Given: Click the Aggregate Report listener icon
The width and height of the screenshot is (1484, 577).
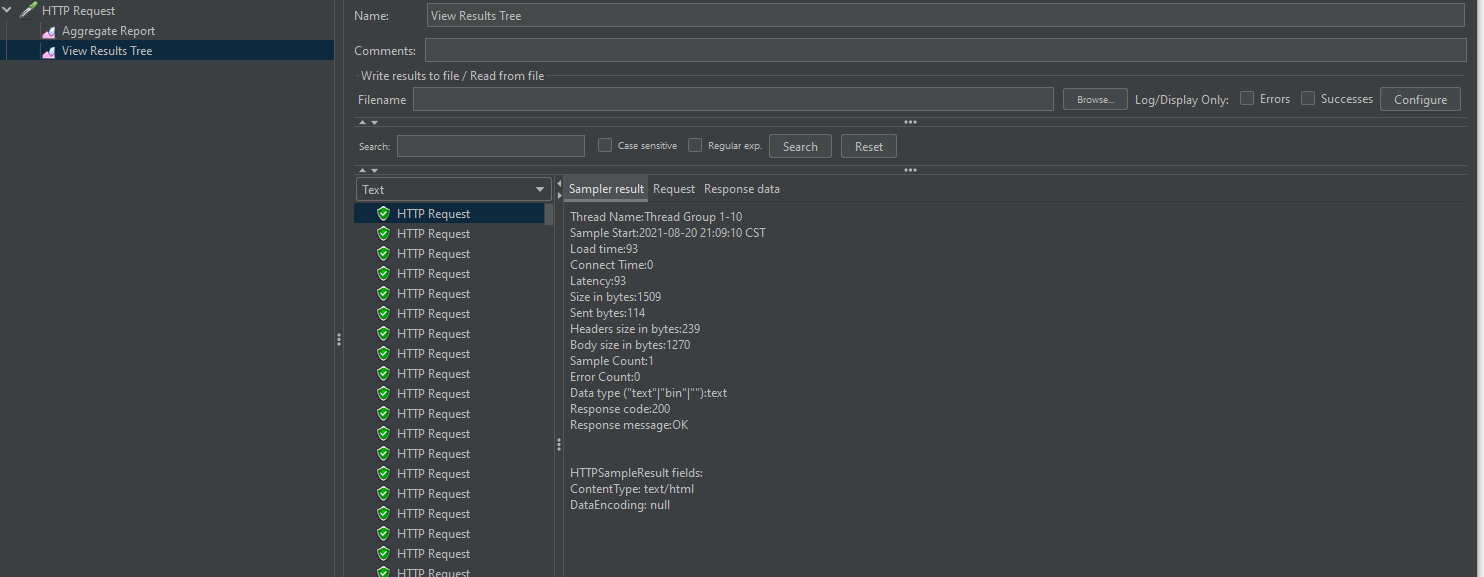Looking at the screenshot, I should pyautogui.click(x=48, y=31).
